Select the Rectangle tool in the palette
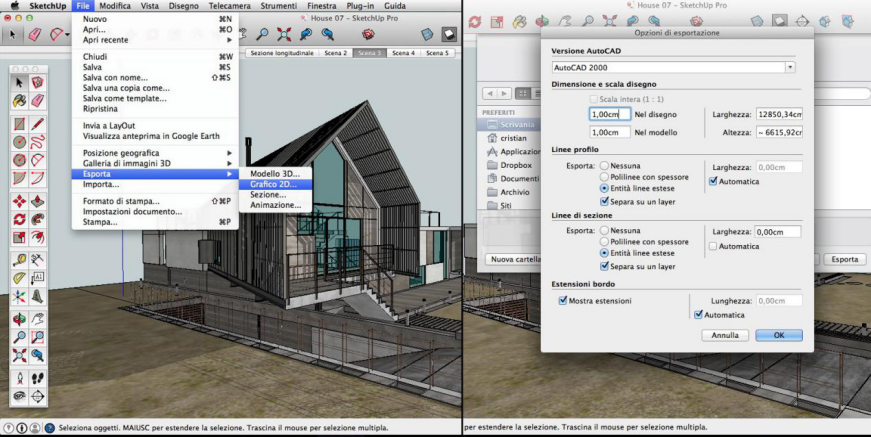 click(19, 124)
